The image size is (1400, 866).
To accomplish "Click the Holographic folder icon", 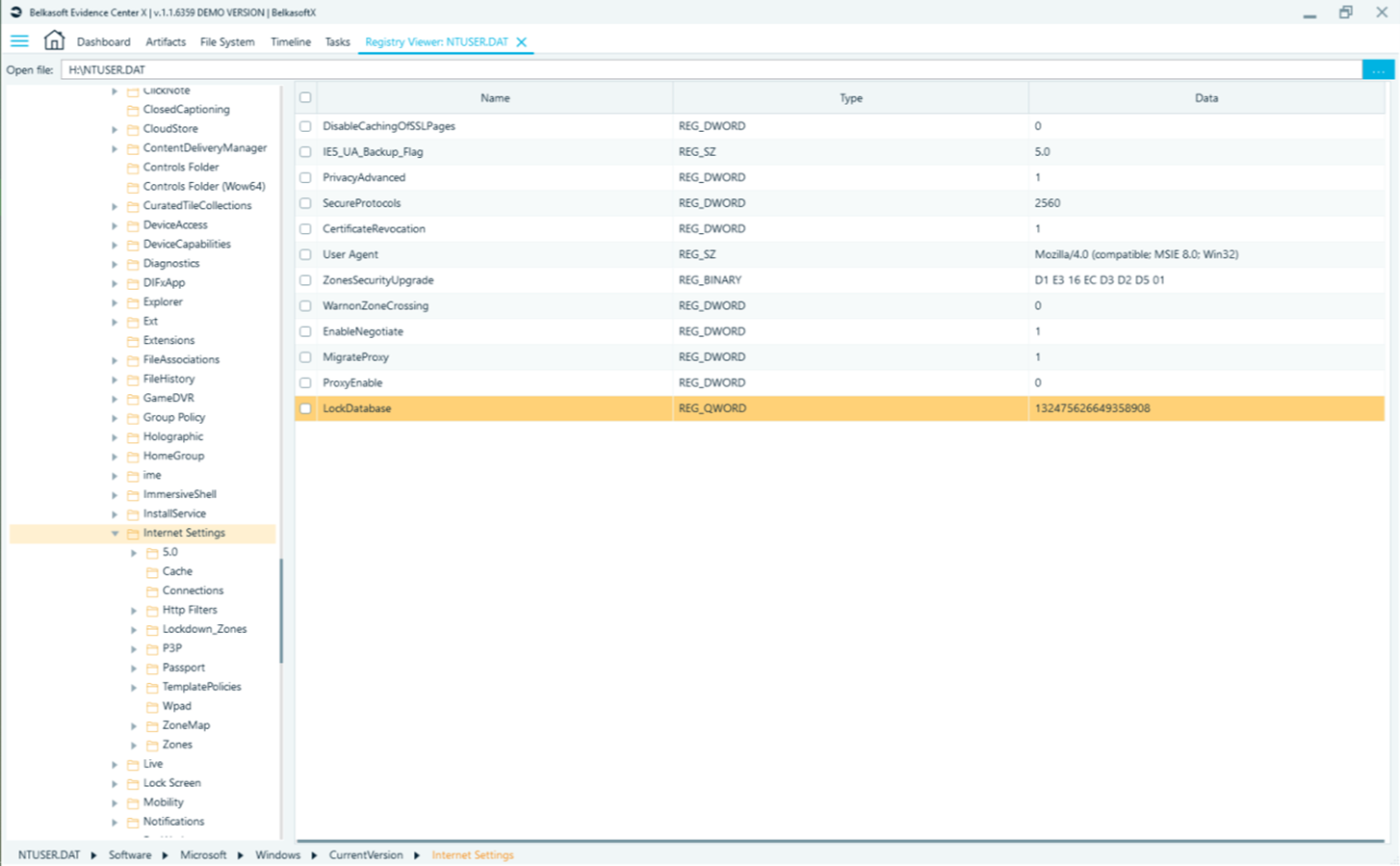I will [x=133, y=437].
